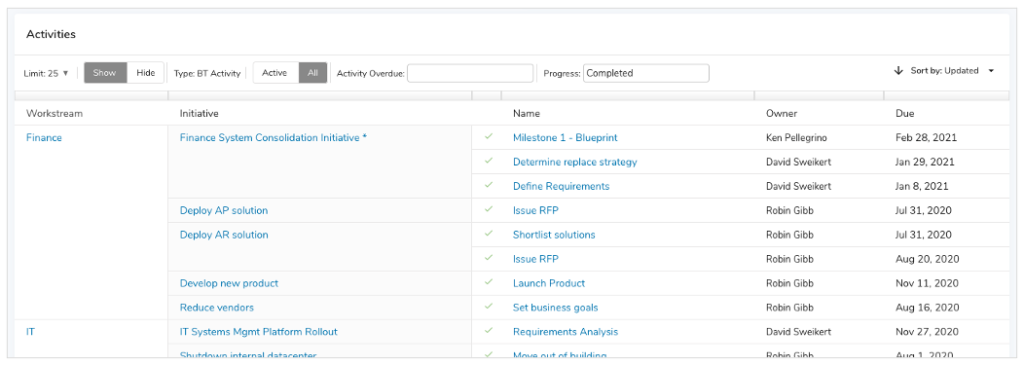Open the Launch Product activity

coord(549,283)
